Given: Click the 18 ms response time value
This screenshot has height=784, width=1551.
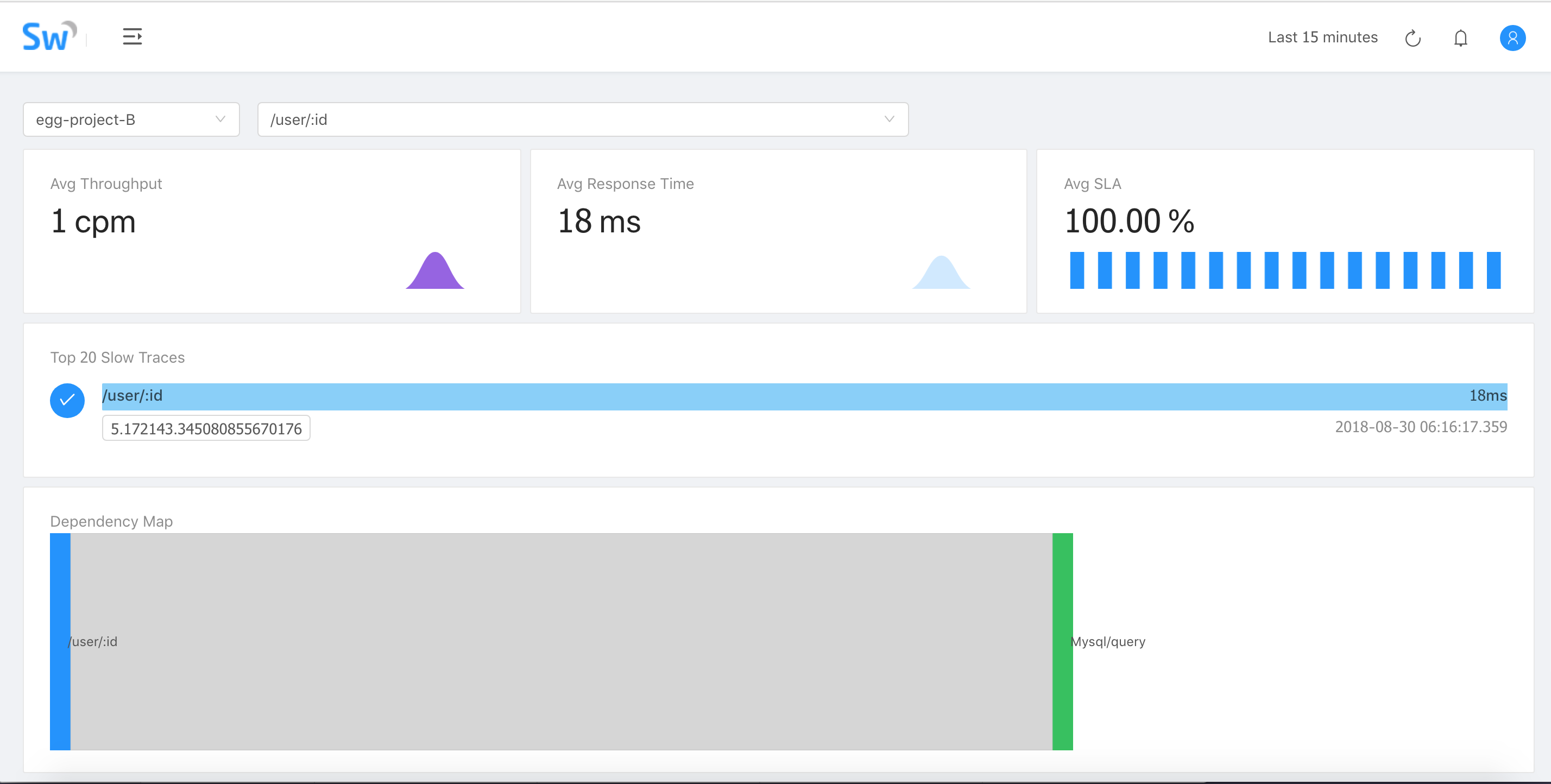Looking at the screenshot, I should pyautogui.click(x=599, y=222).
